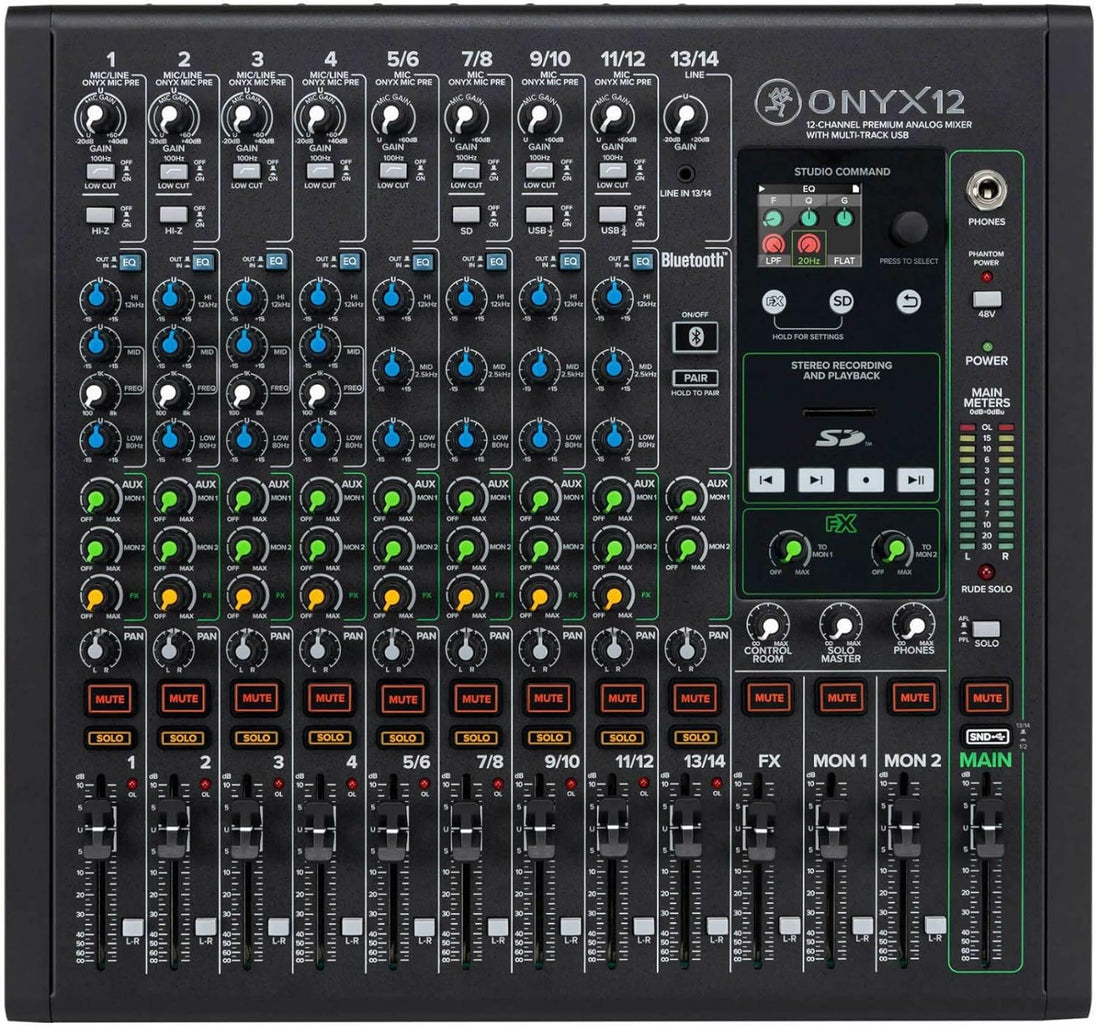1096x1027 pixels.
Task: Push the Studio Command SD round button
Action: [842, 302]
